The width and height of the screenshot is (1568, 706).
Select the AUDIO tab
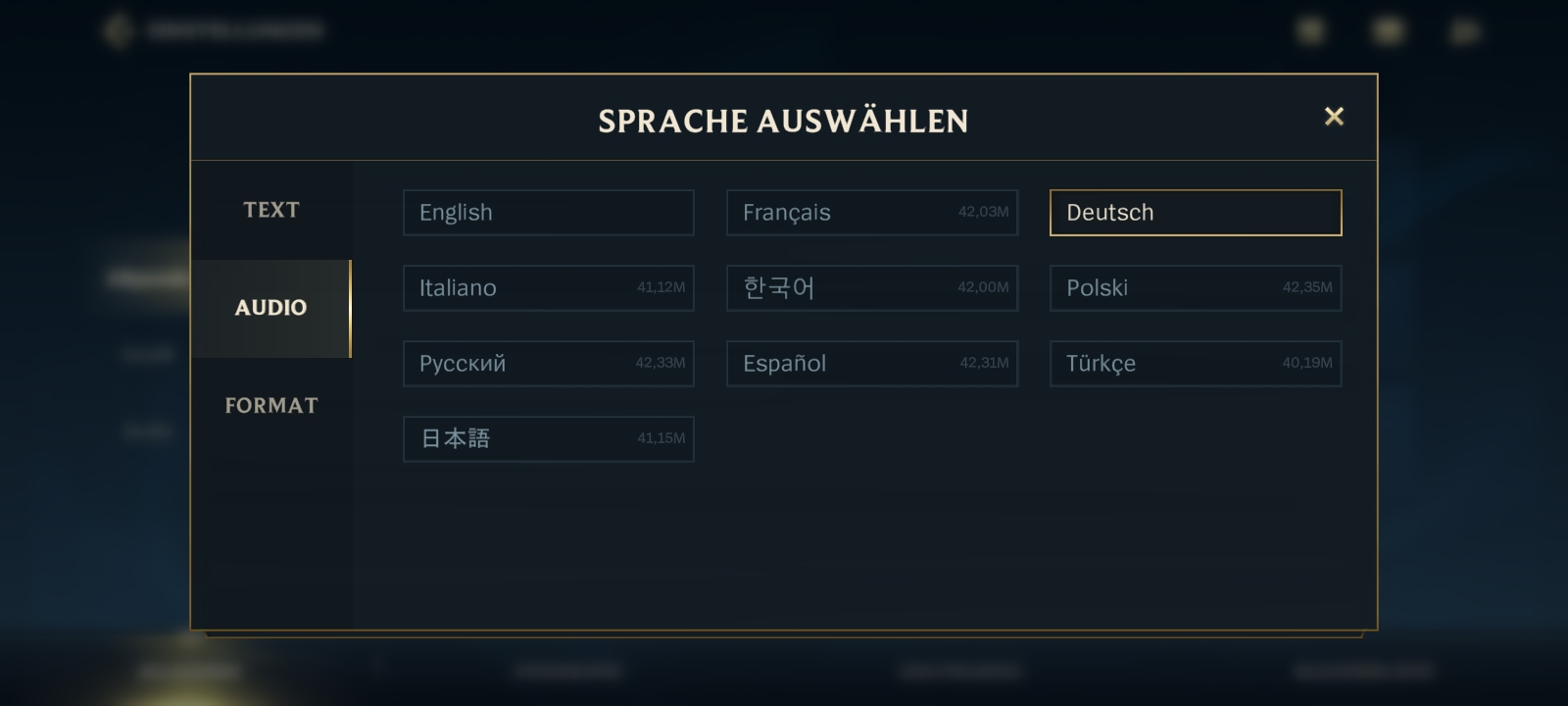[x=271, y=308]
